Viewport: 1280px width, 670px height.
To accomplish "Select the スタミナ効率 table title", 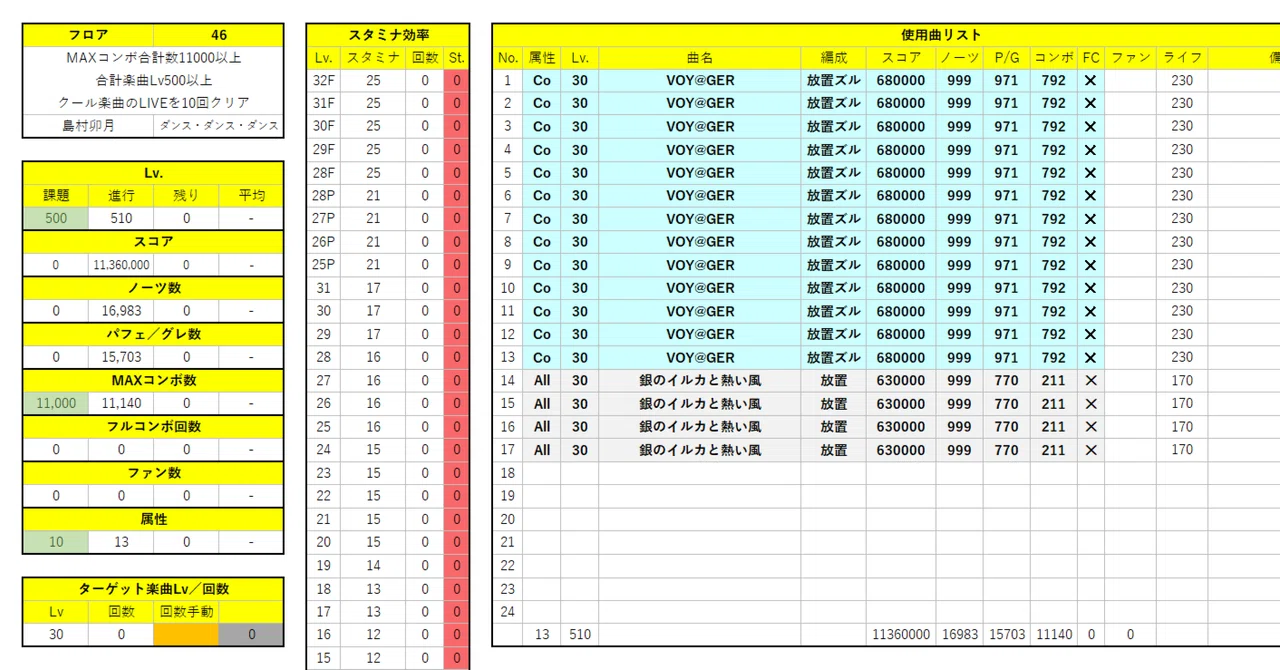I will tap(388, 35).
